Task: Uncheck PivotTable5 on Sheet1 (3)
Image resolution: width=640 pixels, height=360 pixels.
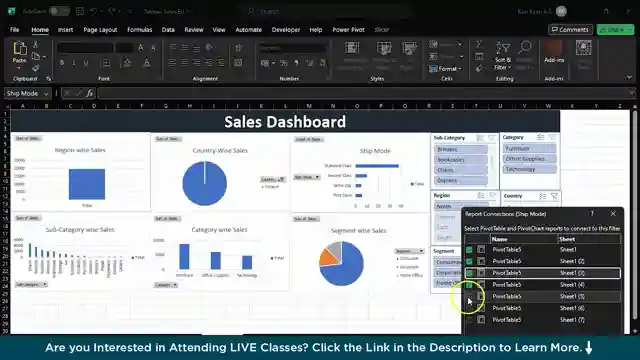Action: tap(469, 273)
